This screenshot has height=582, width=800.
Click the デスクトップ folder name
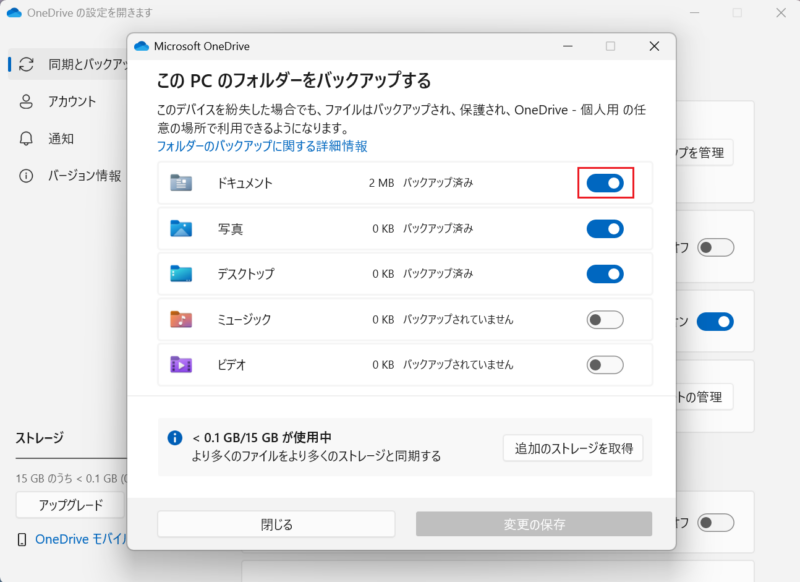click(246, 274)
